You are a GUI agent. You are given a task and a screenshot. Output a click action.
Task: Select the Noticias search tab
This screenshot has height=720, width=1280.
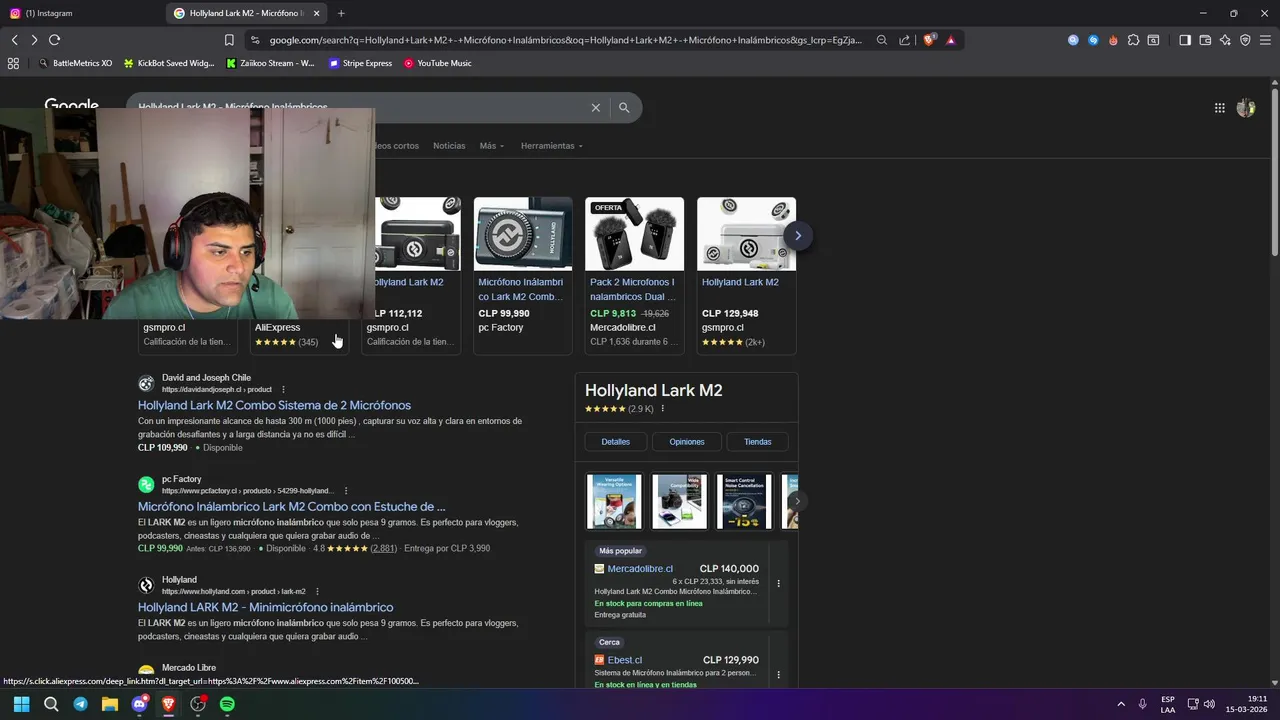click(x=449, y=146)
